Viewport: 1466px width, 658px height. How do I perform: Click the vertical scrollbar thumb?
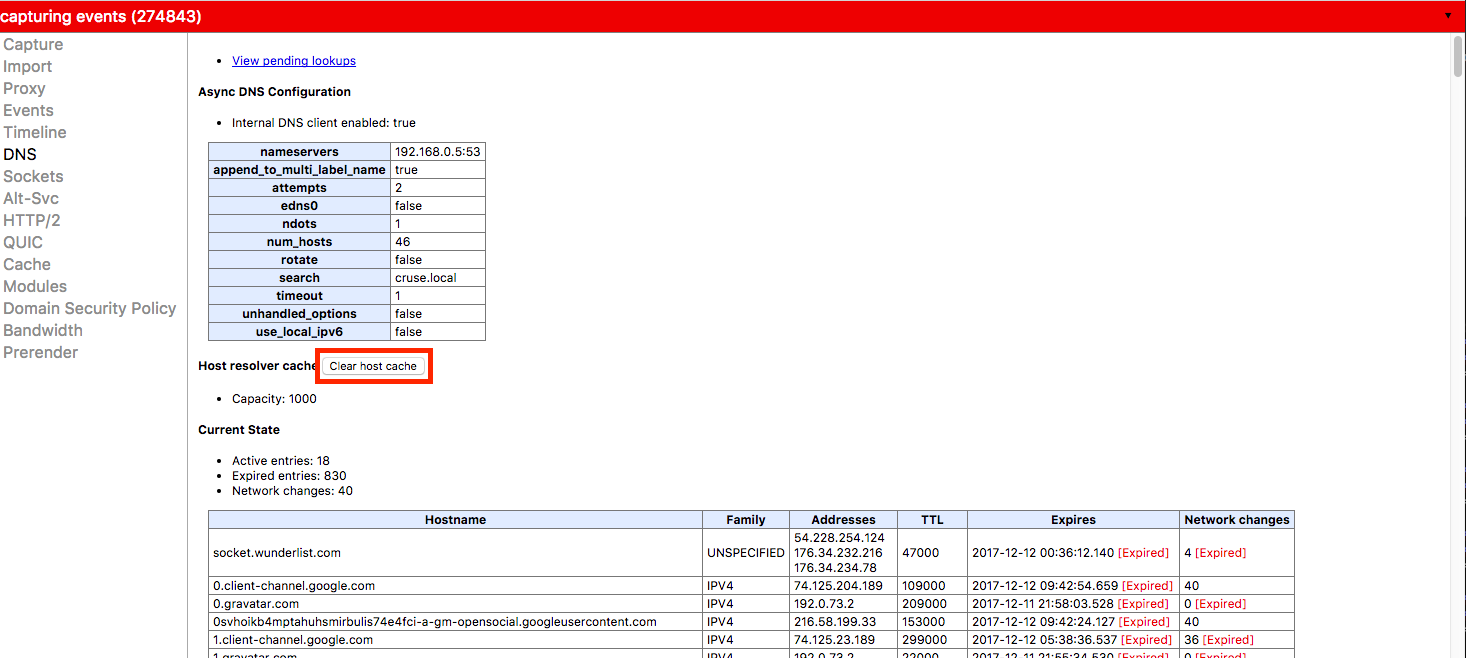click(x=1458, y=56)
